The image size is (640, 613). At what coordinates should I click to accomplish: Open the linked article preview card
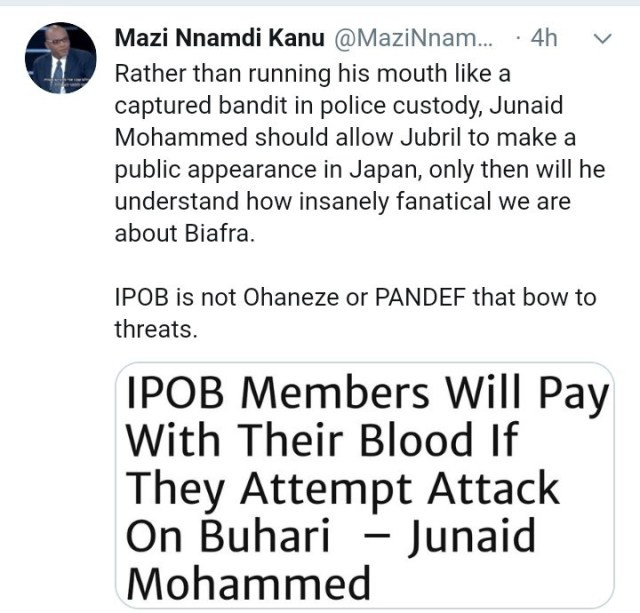365,485
